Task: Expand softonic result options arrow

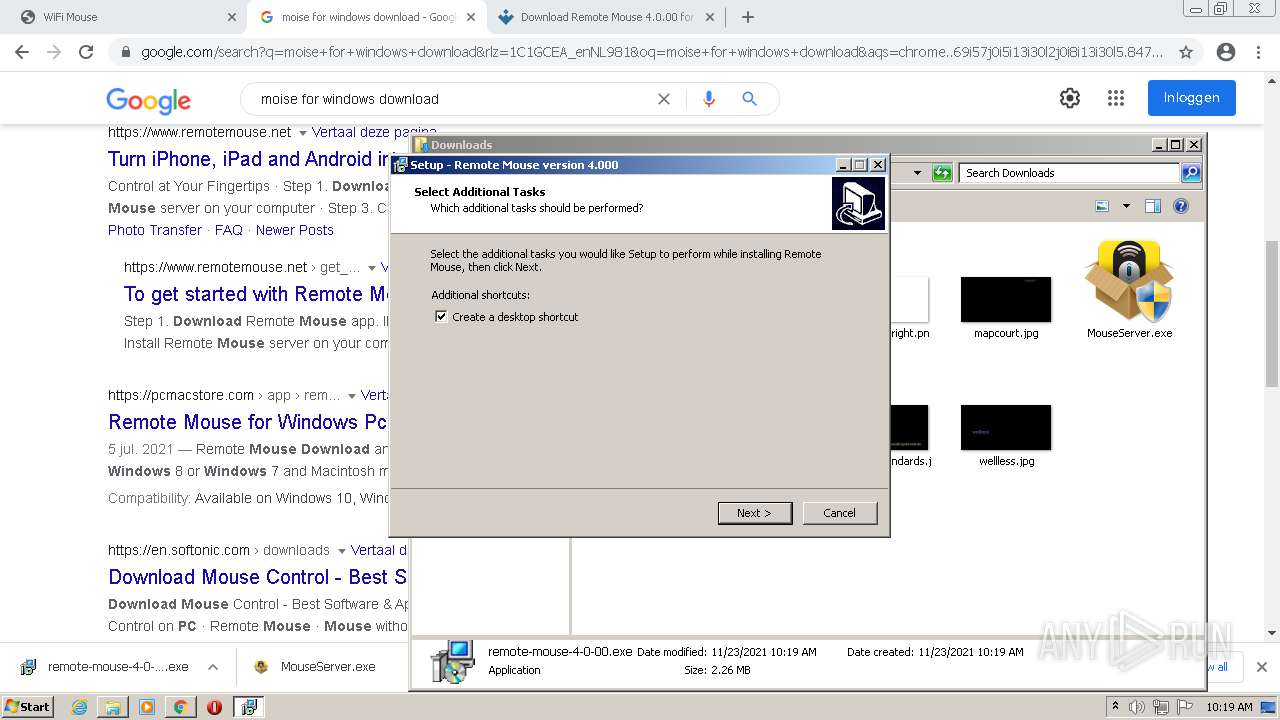Action: (x=341, y=550)
